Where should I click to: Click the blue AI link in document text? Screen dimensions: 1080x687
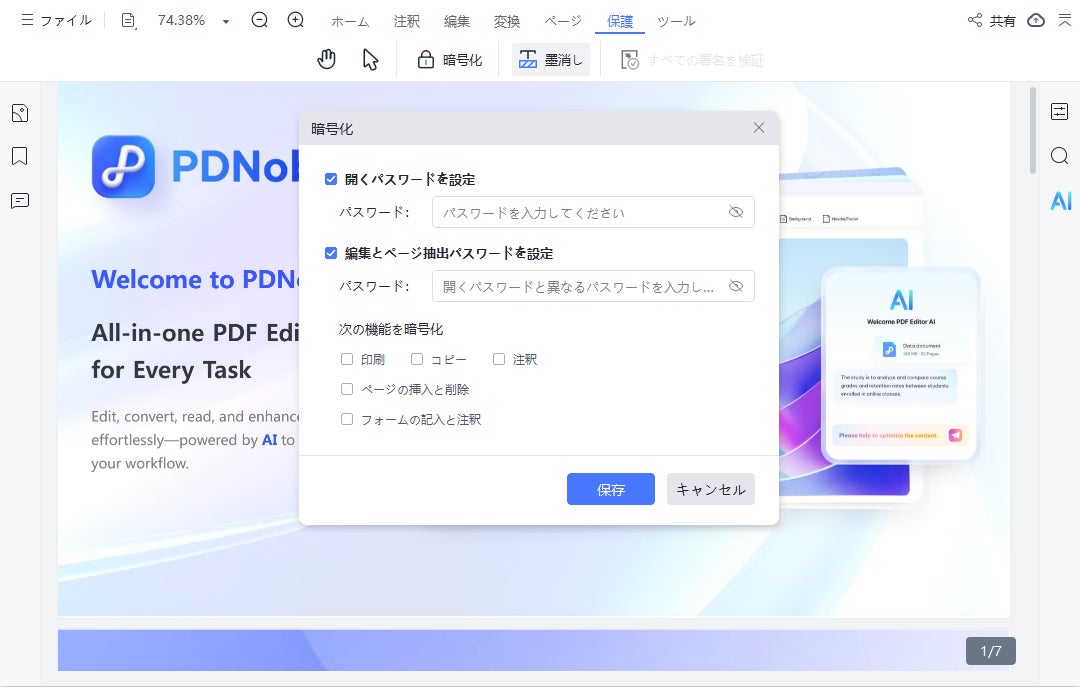[269, 440]
